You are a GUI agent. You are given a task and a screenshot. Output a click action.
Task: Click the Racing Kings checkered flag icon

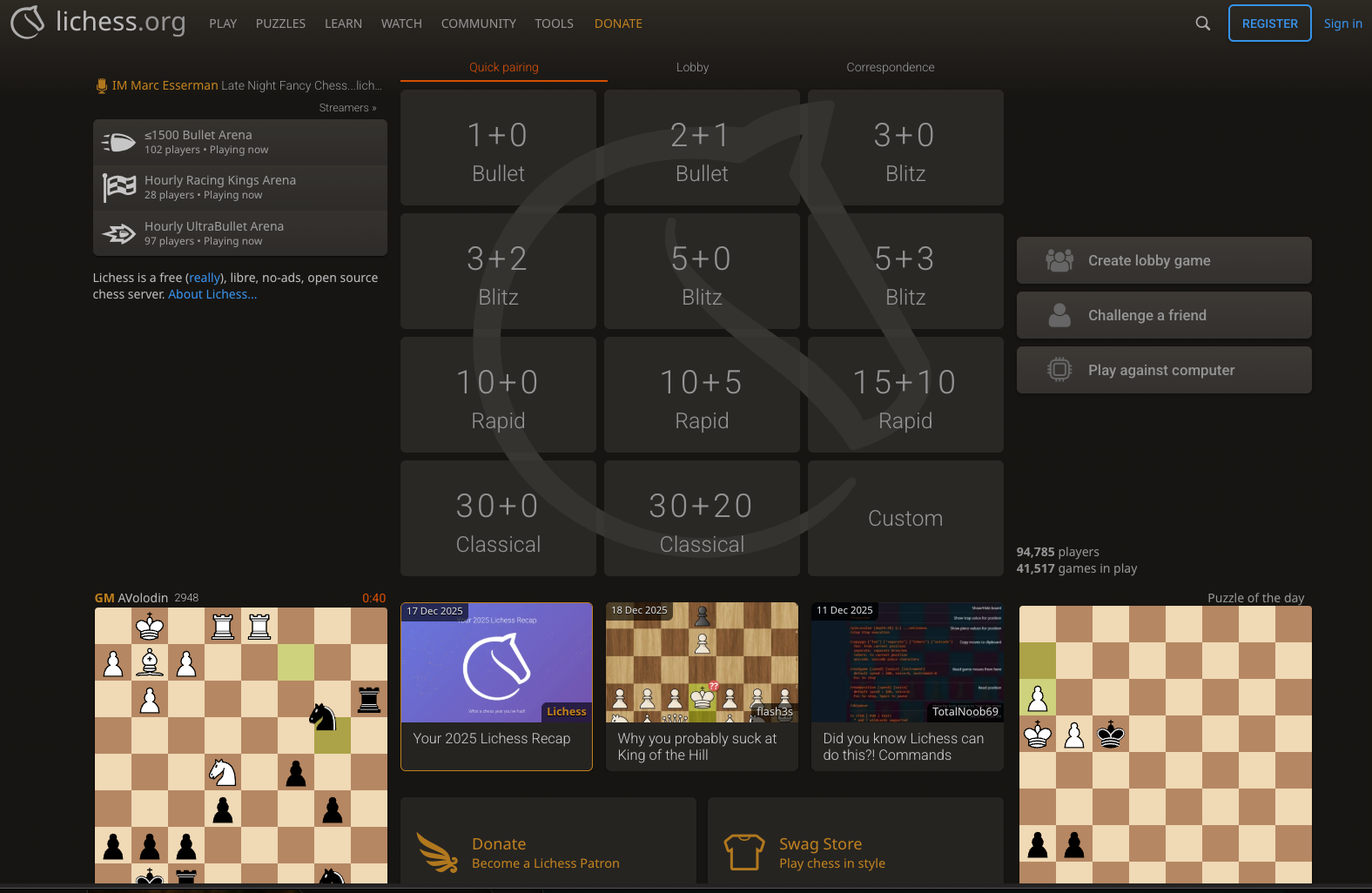[119, 187]
